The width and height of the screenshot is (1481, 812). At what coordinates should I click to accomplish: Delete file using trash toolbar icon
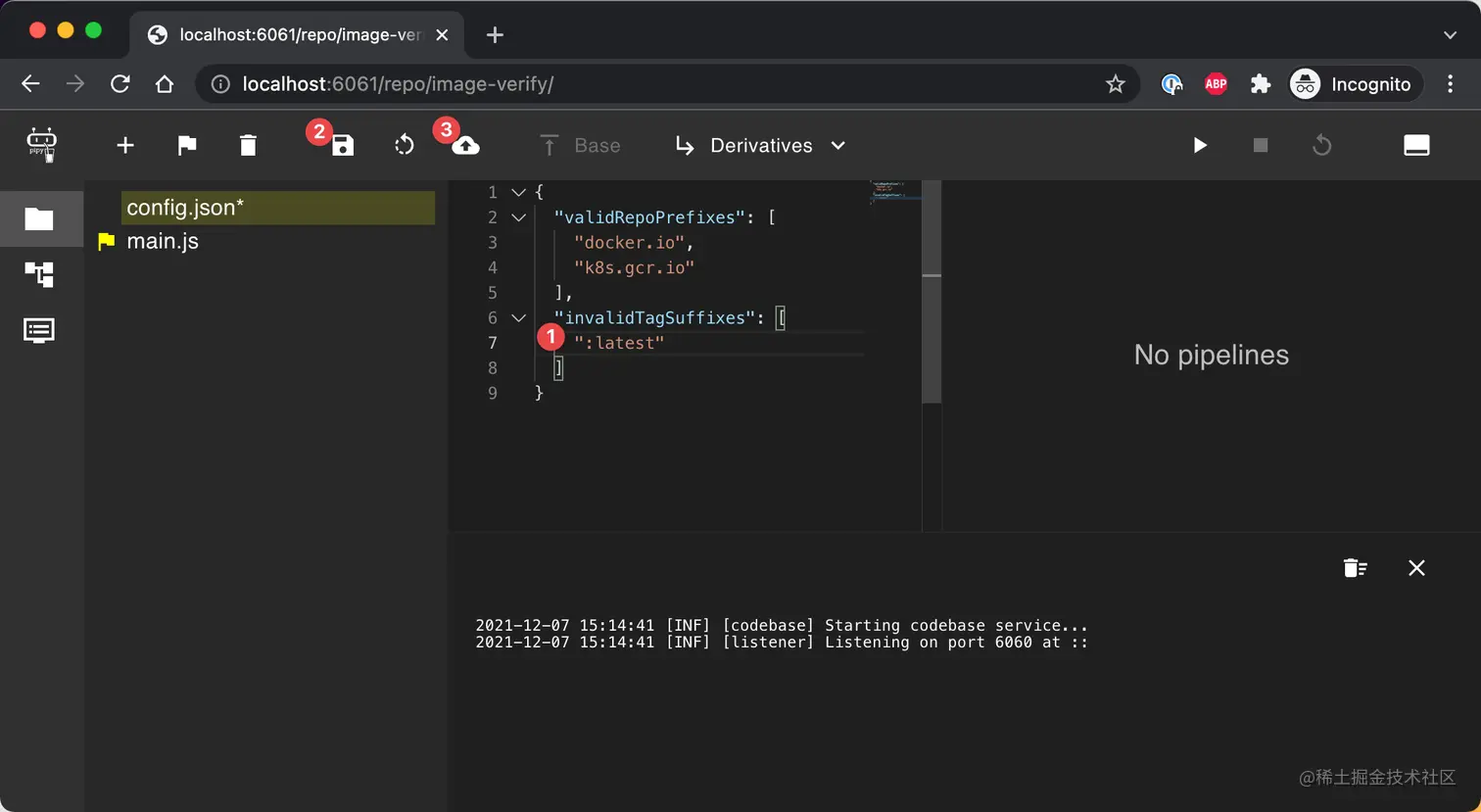tap(248, 146)
